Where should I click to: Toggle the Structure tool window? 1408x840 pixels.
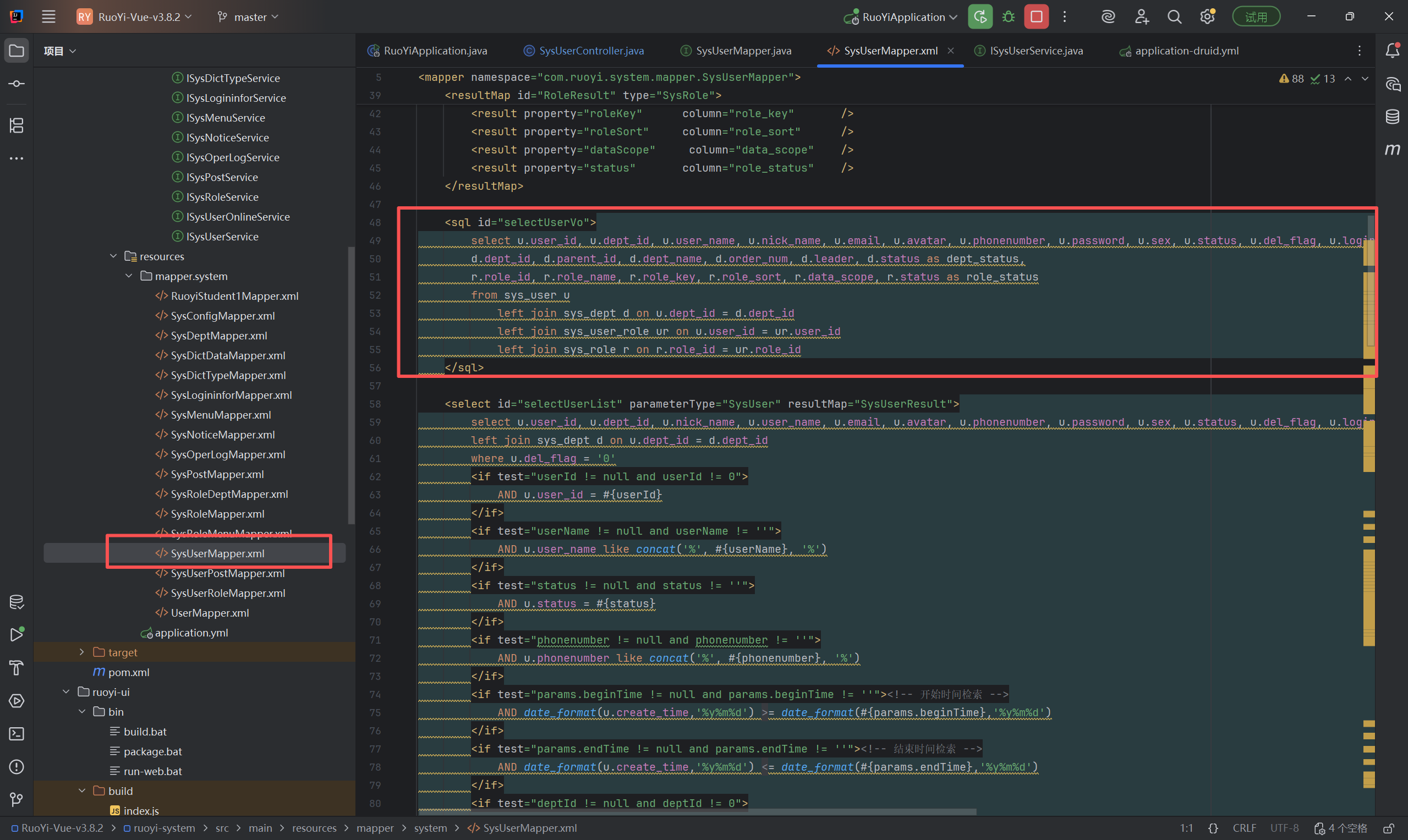17,125
